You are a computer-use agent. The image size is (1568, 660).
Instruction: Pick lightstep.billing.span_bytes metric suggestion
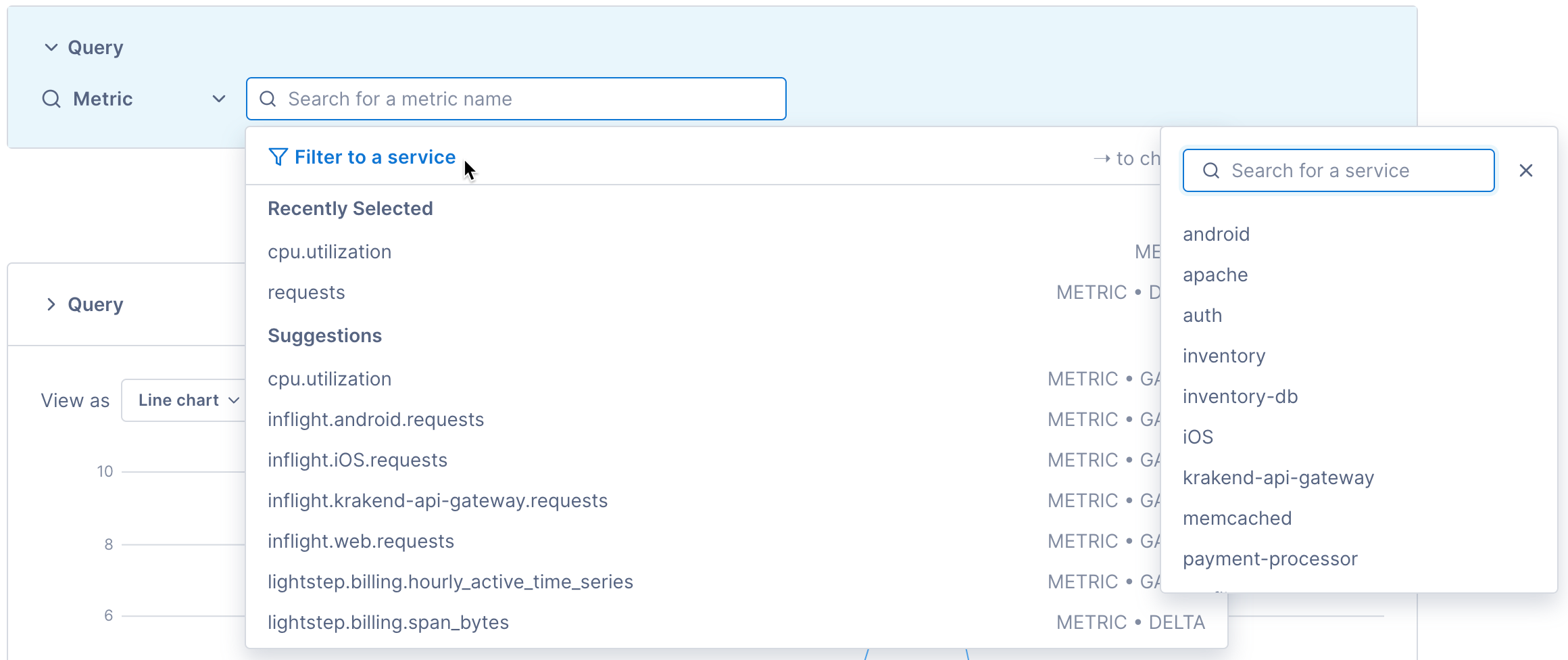[389, 622]
